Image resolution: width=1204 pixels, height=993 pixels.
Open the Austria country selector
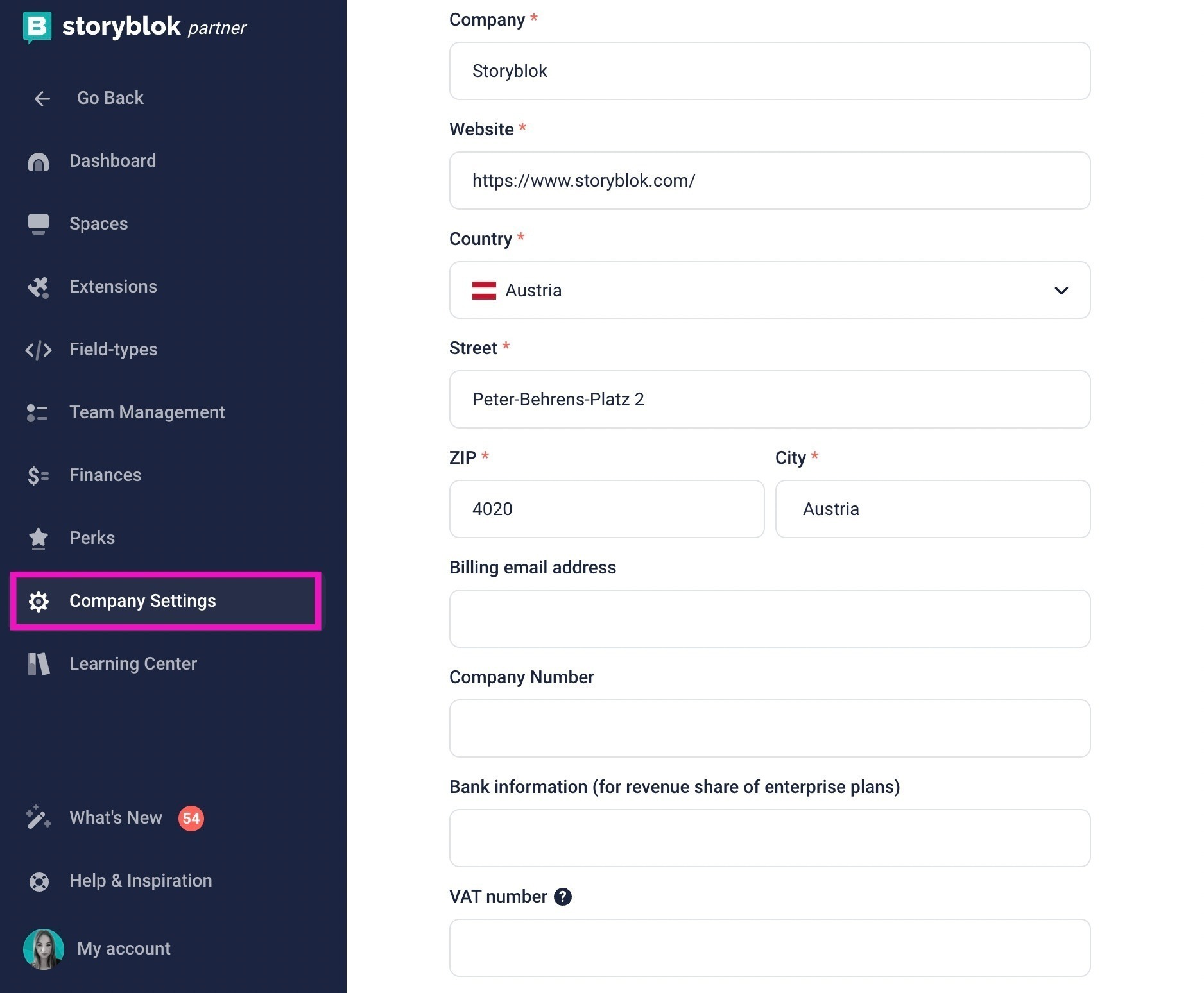tap(770, 290)
